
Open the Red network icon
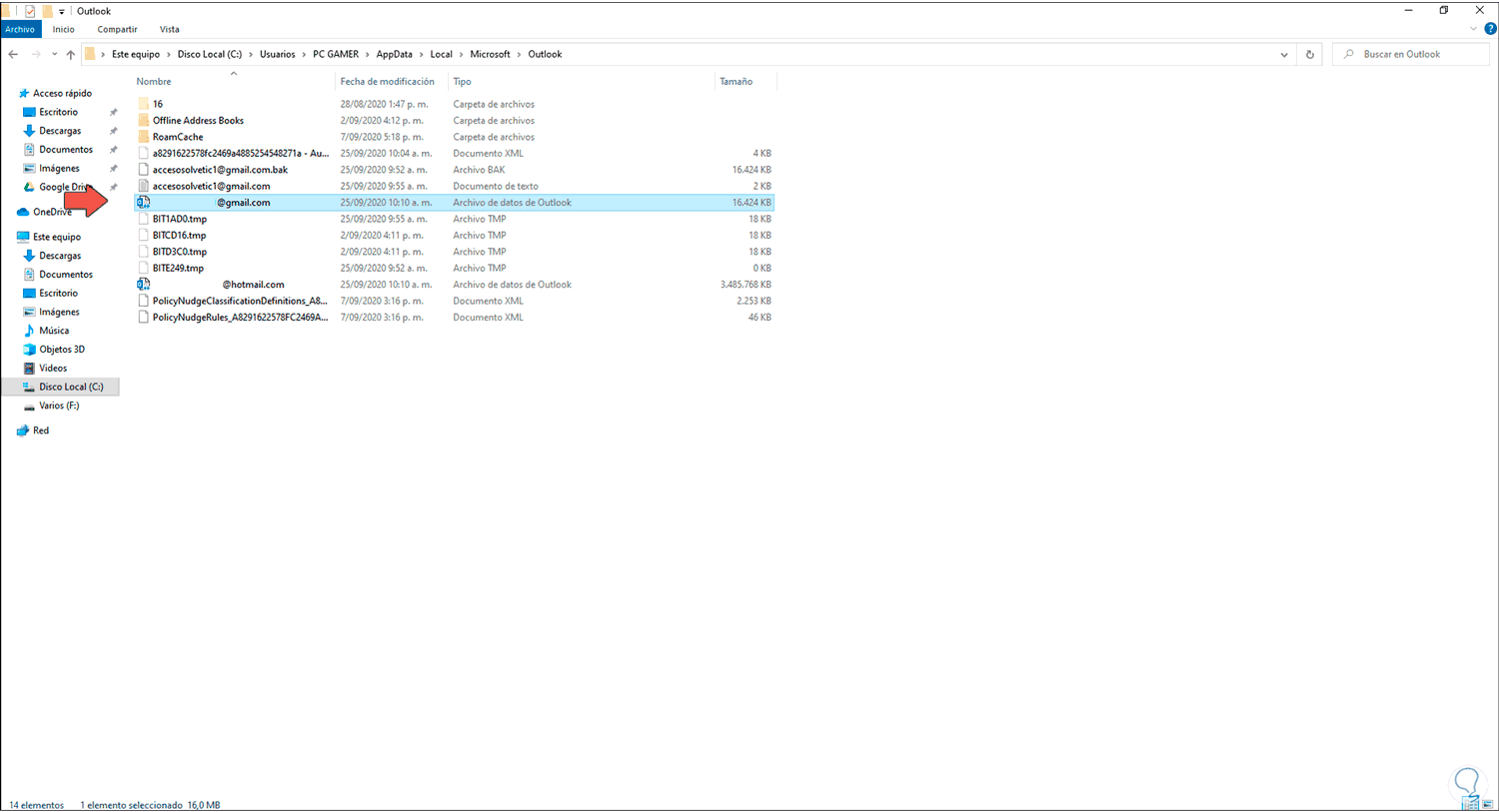23,430
